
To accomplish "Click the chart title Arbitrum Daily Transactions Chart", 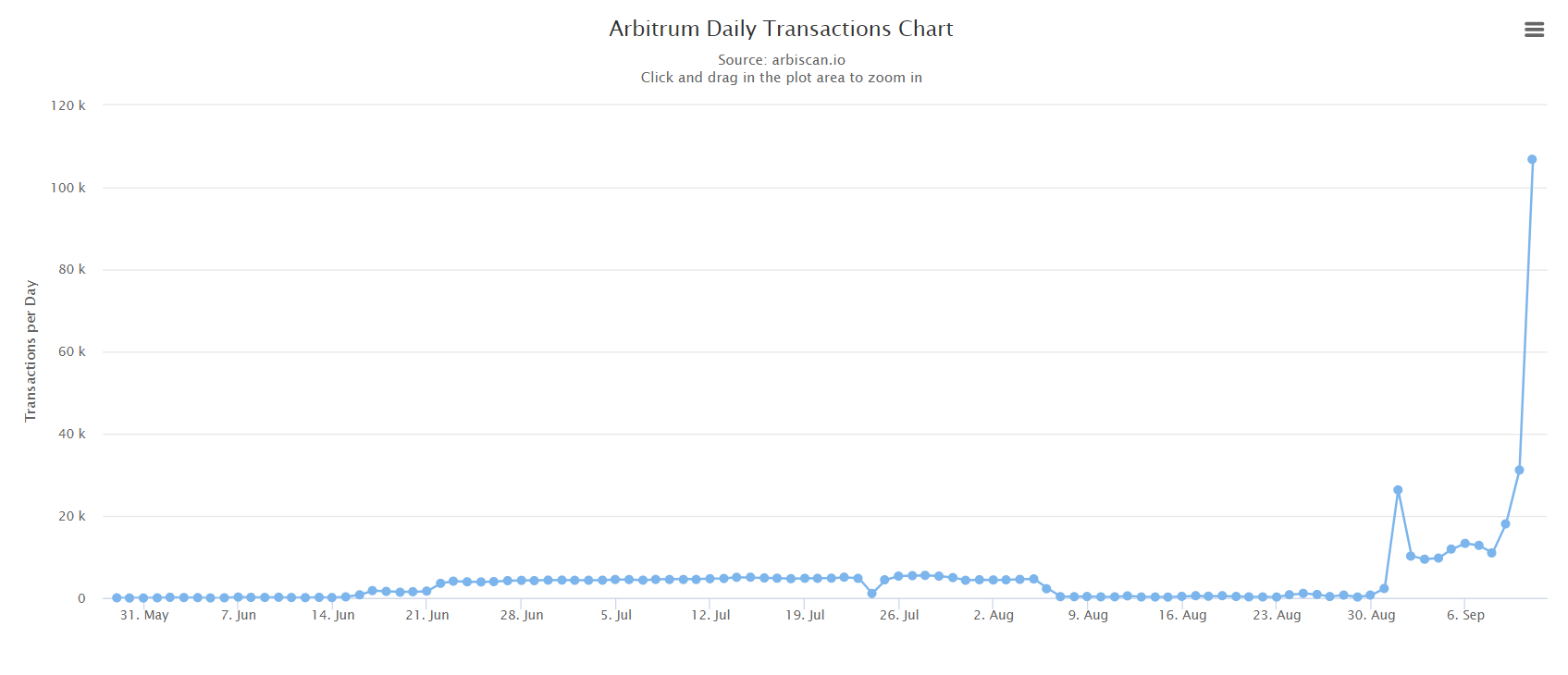I will point(781,29).
